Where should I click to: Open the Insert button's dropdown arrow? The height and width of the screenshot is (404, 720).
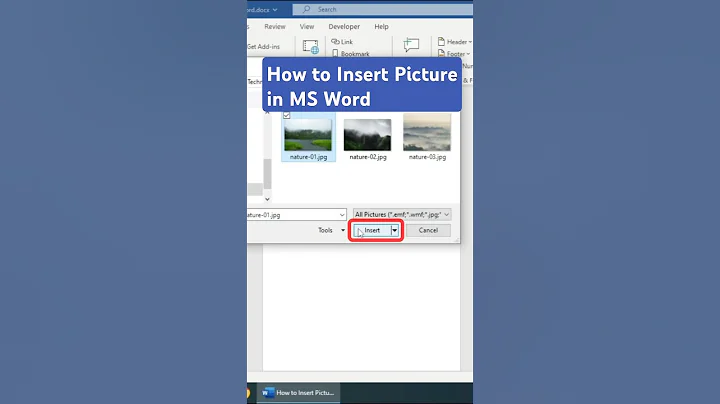coord(394,230)
